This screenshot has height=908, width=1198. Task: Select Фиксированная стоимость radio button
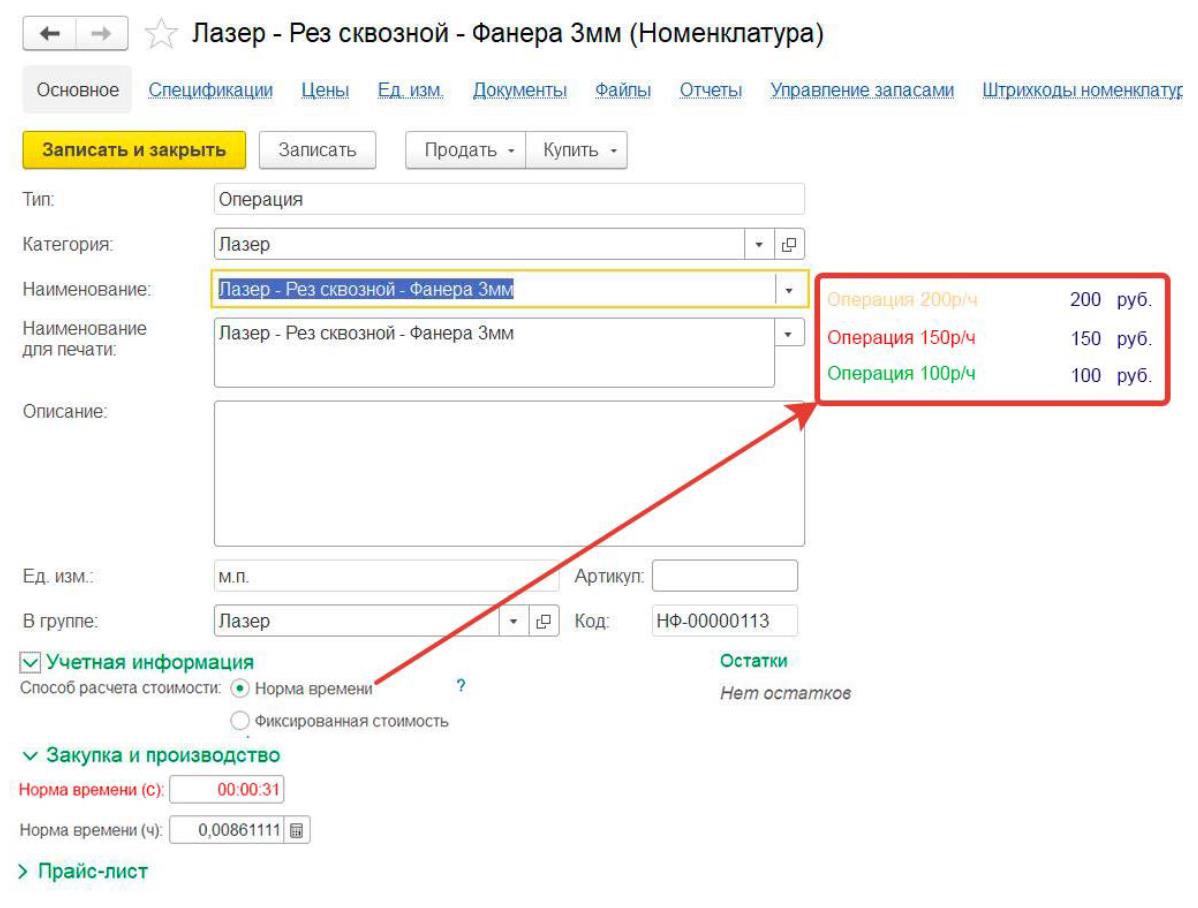pyautogui.click(x=240, y=720)
